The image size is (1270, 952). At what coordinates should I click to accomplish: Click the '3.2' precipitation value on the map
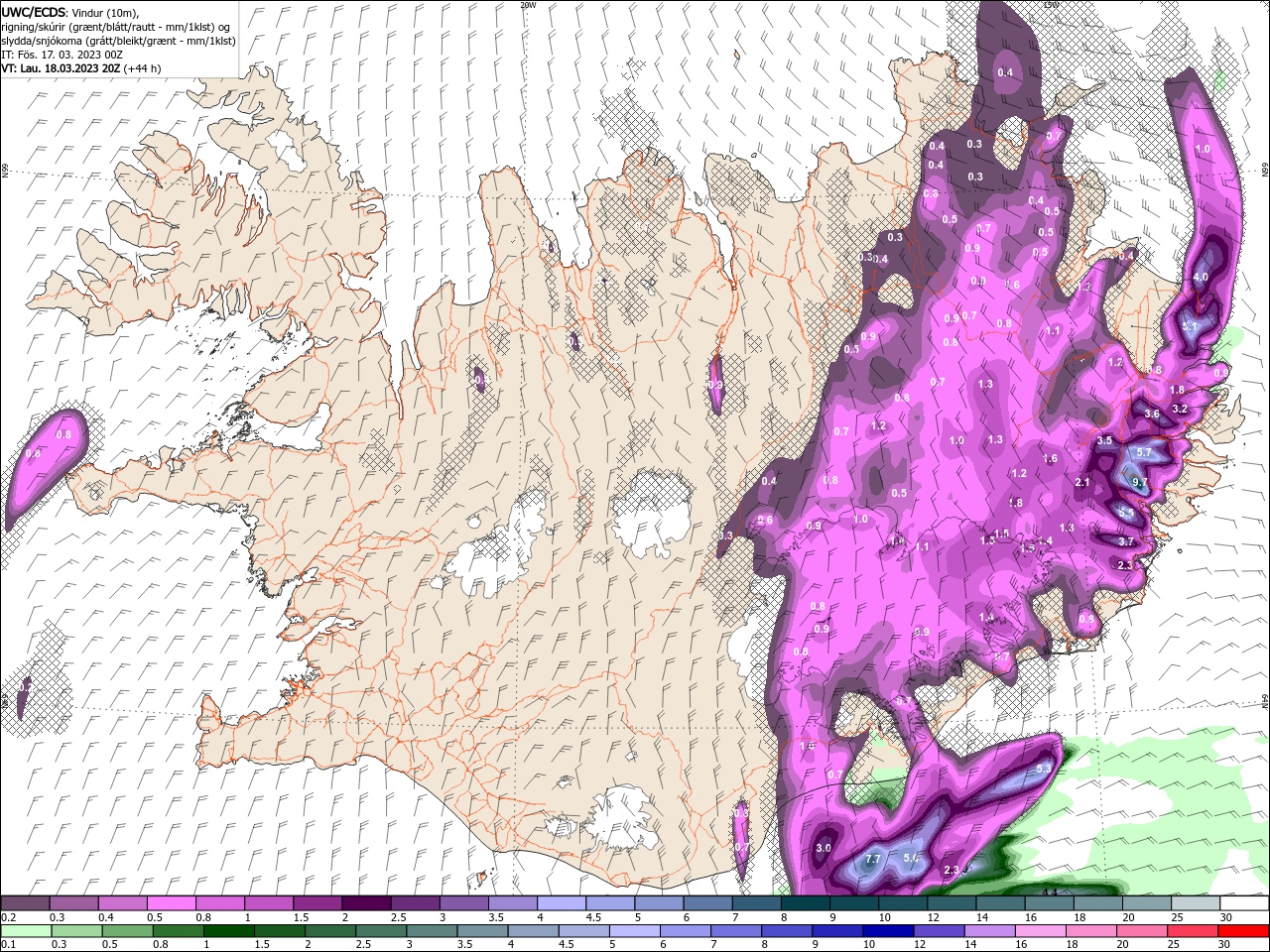click(1180, 409)
